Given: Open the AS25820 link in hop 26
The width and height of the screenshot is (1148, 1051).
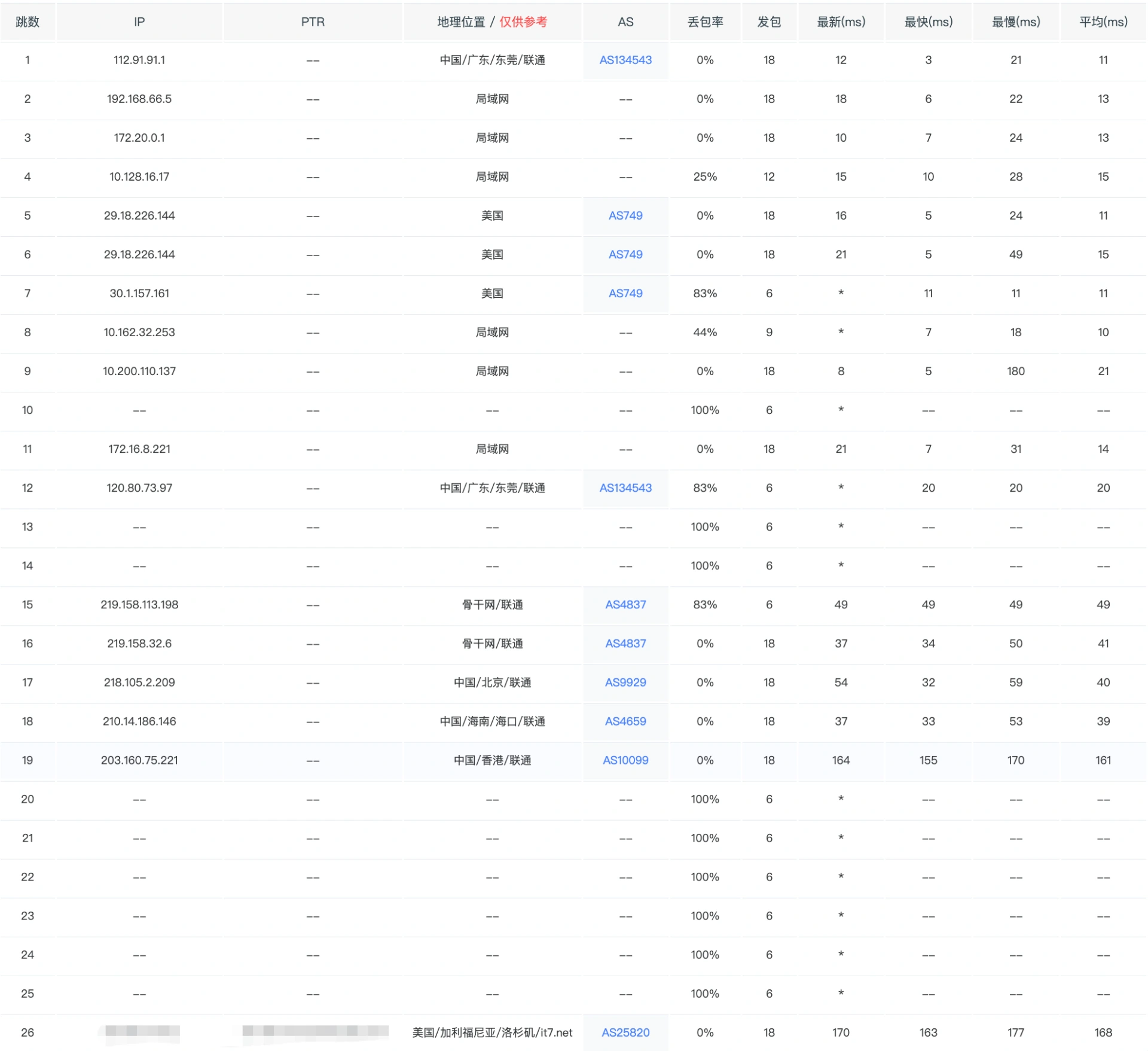Looking at the screenshot, I should click(625, 1032).
